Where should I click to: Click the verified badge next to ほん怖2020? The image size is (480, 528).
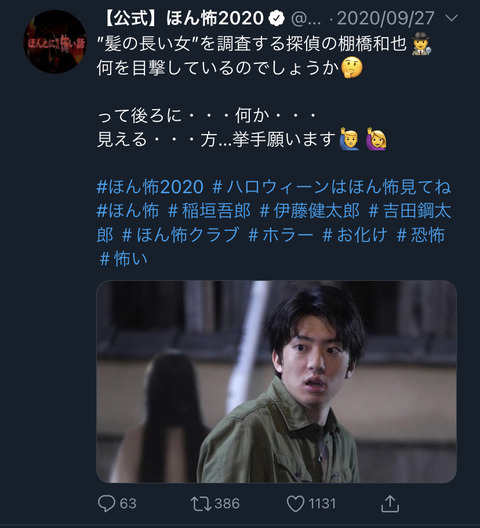tap(277, 18)
